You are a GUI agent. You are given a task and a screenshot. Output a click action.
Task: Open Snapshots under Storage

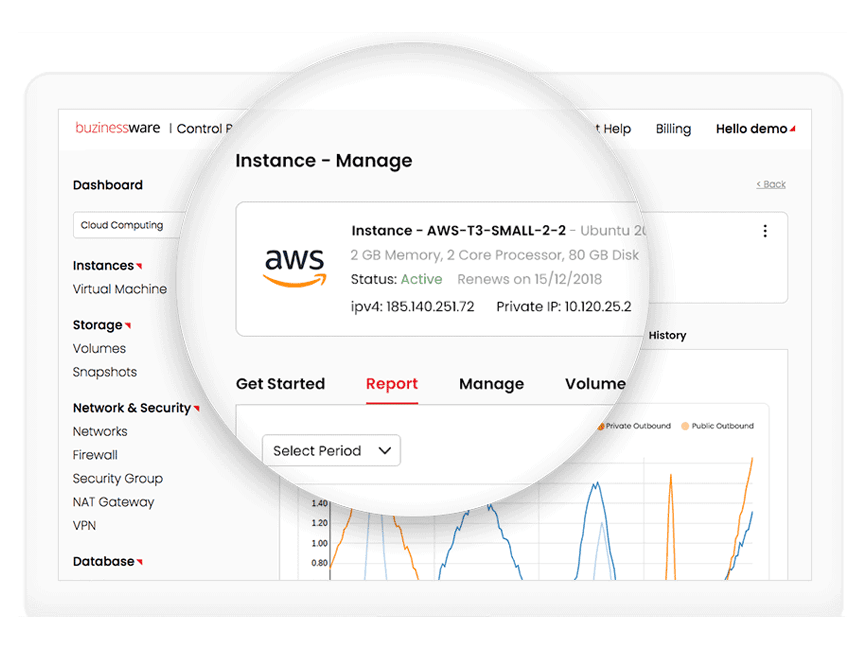pyautogui.click(x=104, y=372)
